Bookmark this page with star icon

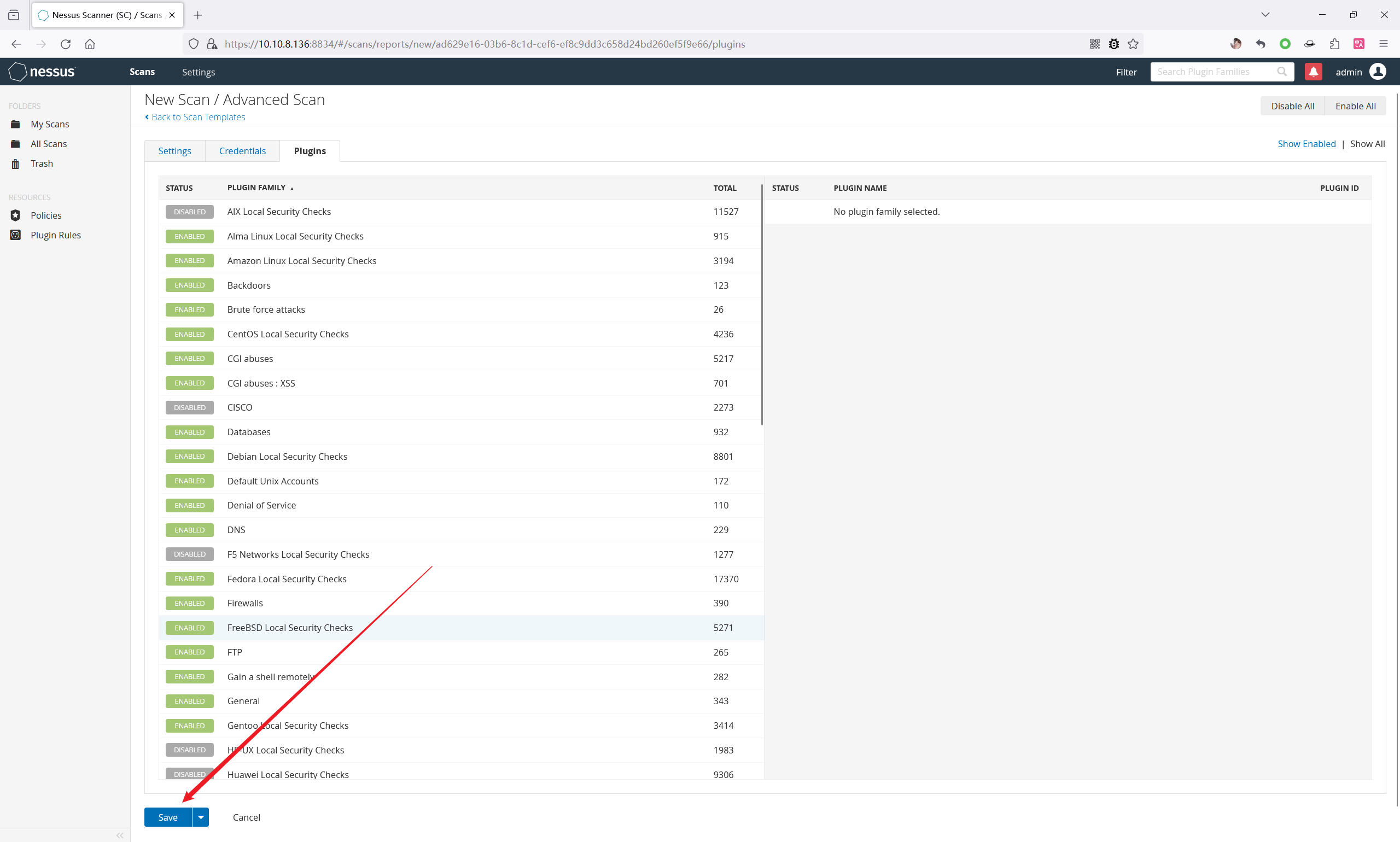pos(1133,44)
